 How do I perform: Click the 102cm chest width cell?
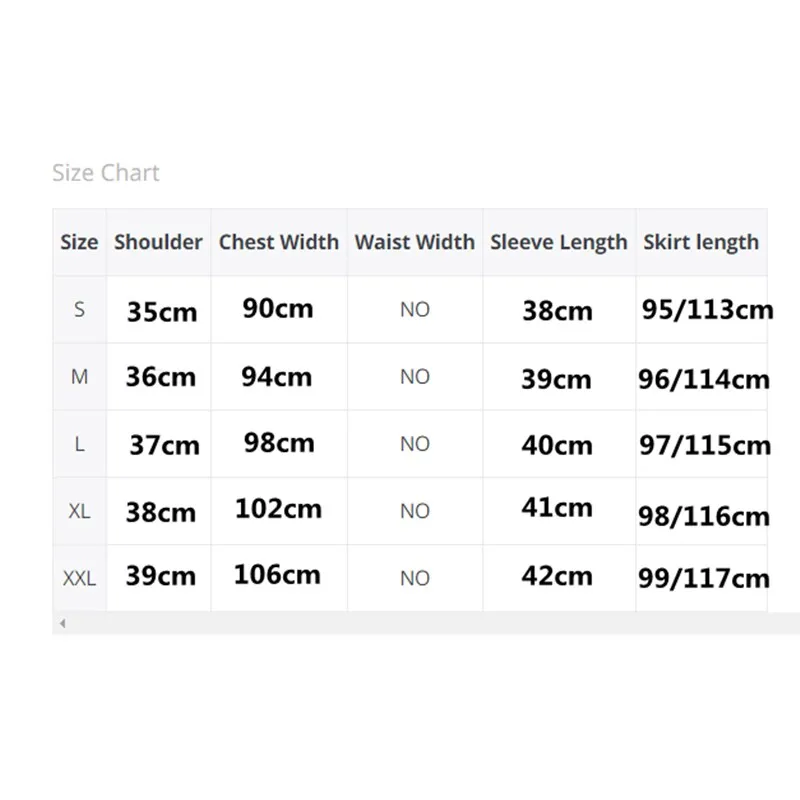[x=278, y=508]
